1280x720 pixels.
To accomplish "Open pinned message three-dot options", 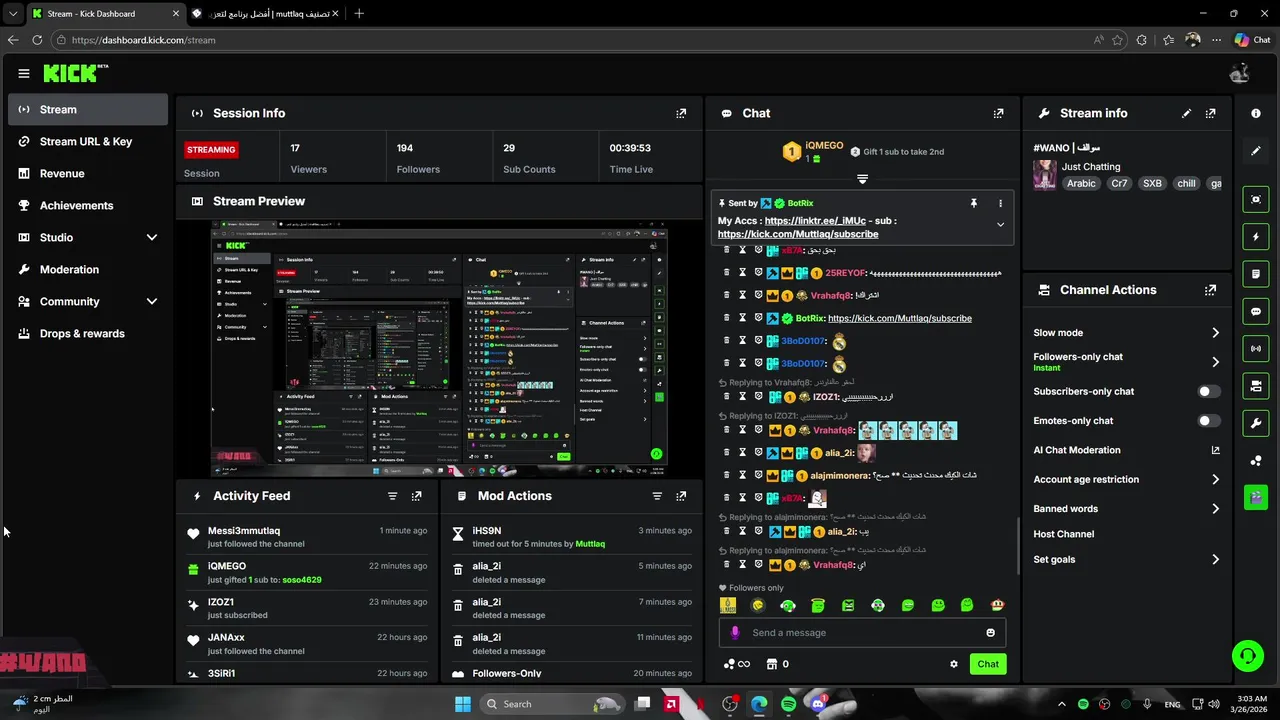I will [1000, 203].
